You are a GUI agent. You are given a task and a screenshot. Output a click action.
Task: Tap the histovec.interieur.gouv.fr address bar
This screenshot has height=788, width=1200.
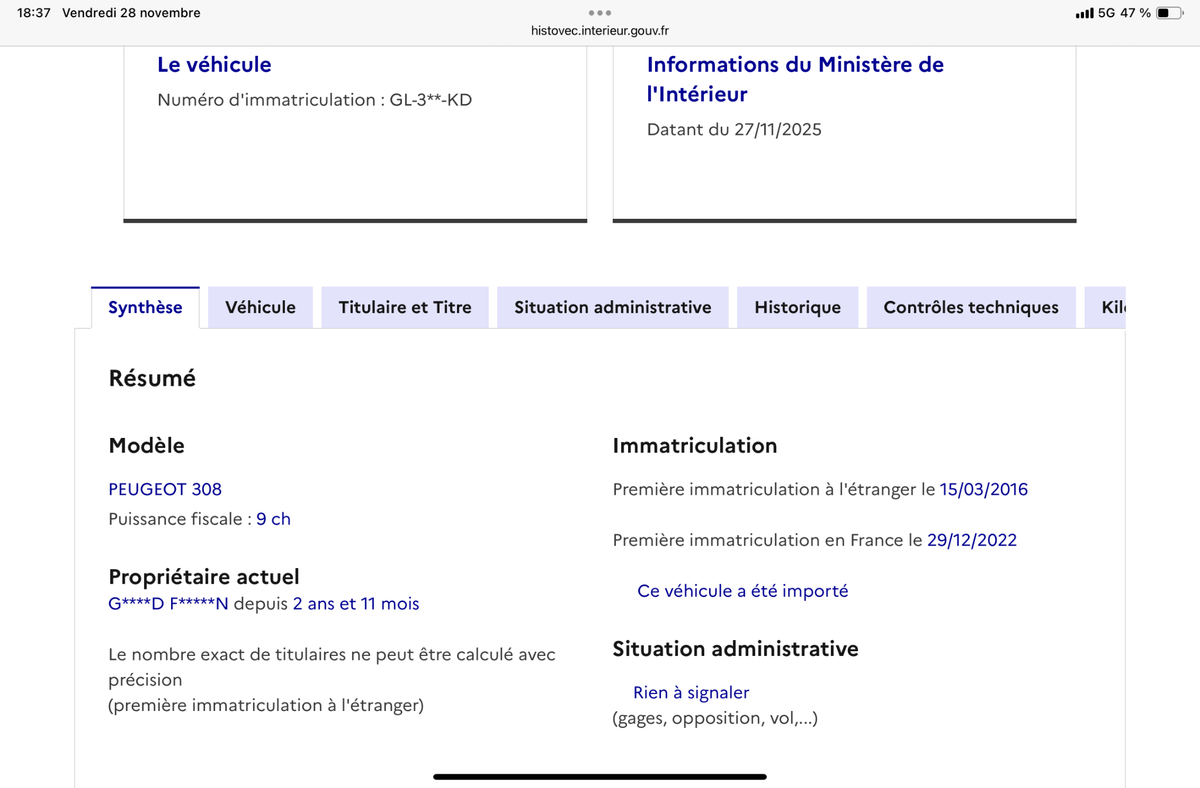point(600,31)
